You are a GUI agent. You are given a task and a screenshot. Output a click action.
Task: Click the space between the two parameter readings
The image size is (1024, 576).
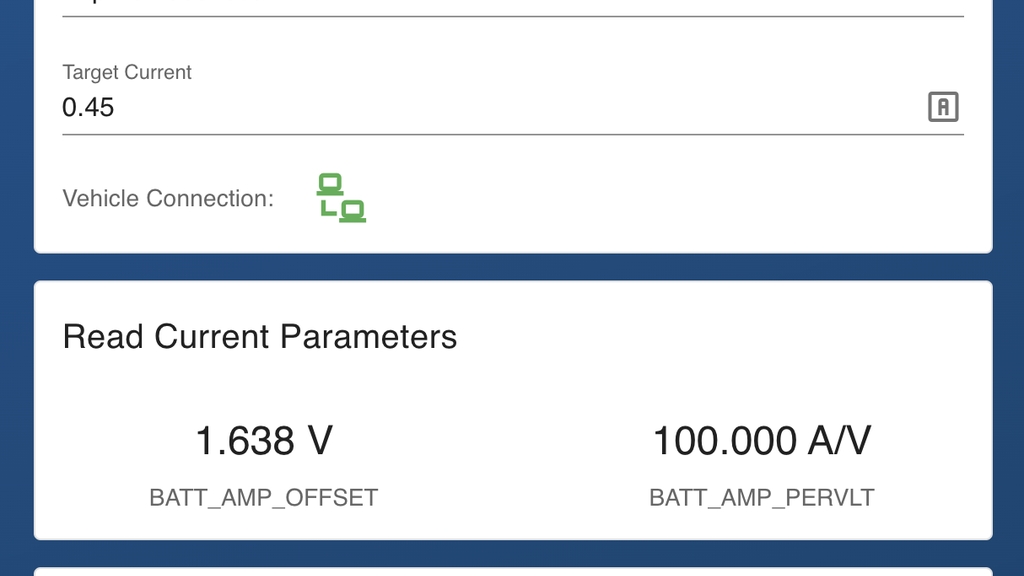click(512, 460)
